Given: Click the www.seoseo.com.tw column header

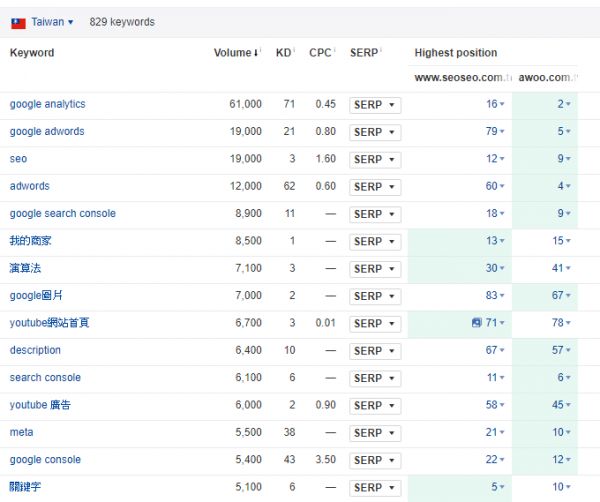Looking at the screenshot, I should 463,78.
